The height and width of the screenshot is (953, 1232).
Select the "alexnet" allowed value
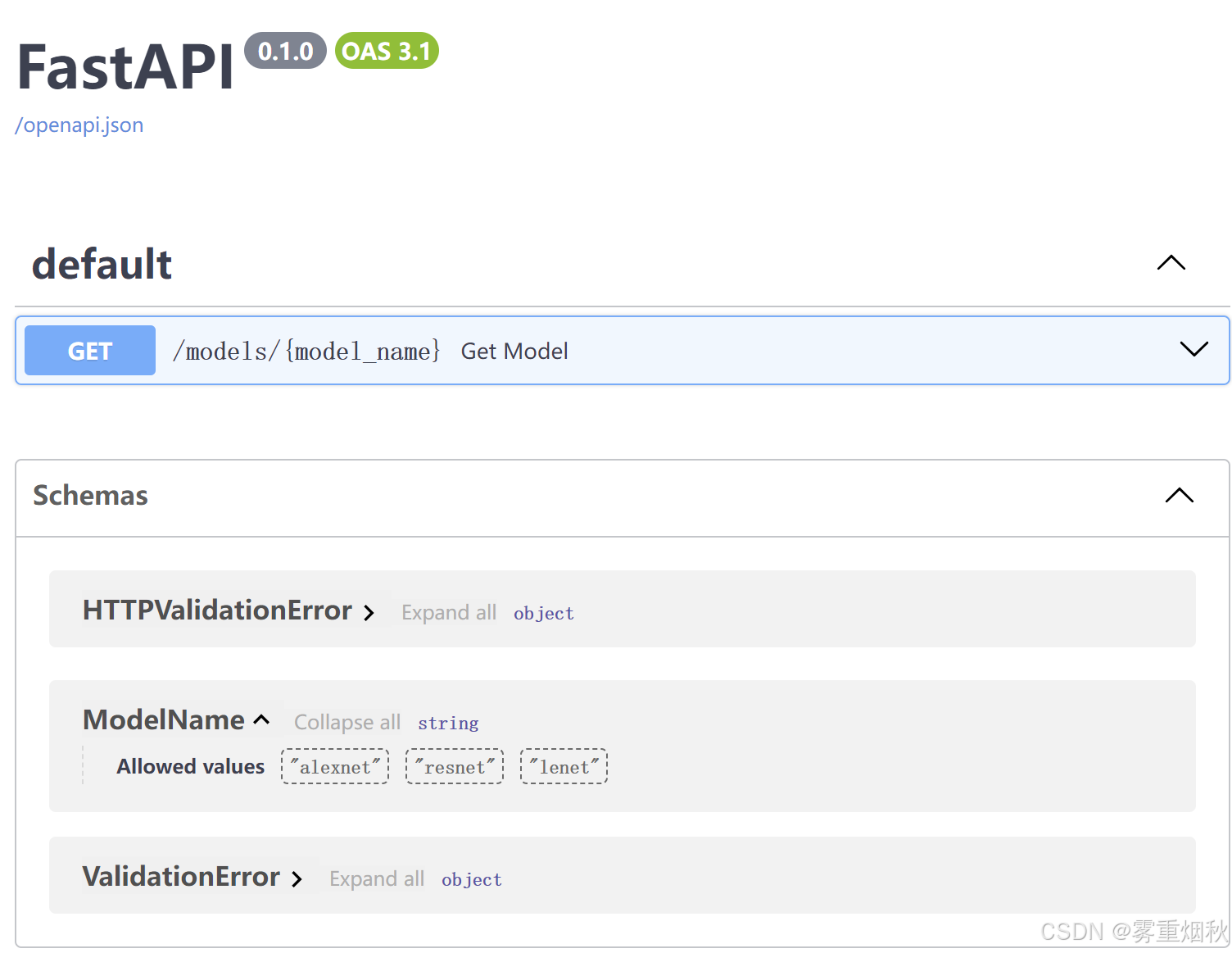click(x=335, y=767)
